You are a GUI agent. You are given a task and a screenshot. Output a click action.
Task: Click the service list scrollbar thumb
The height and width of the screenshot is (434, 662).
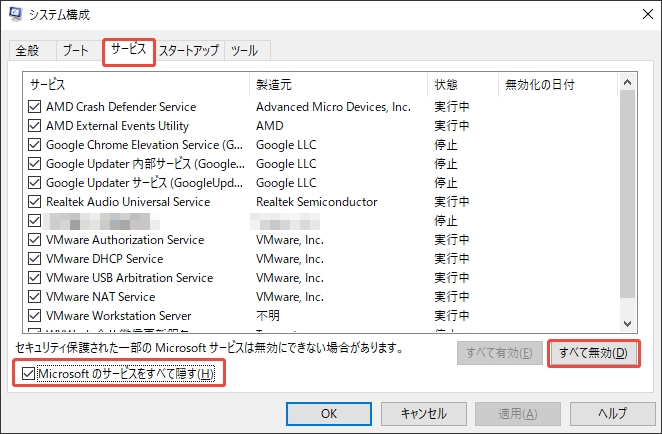point(627,194)
